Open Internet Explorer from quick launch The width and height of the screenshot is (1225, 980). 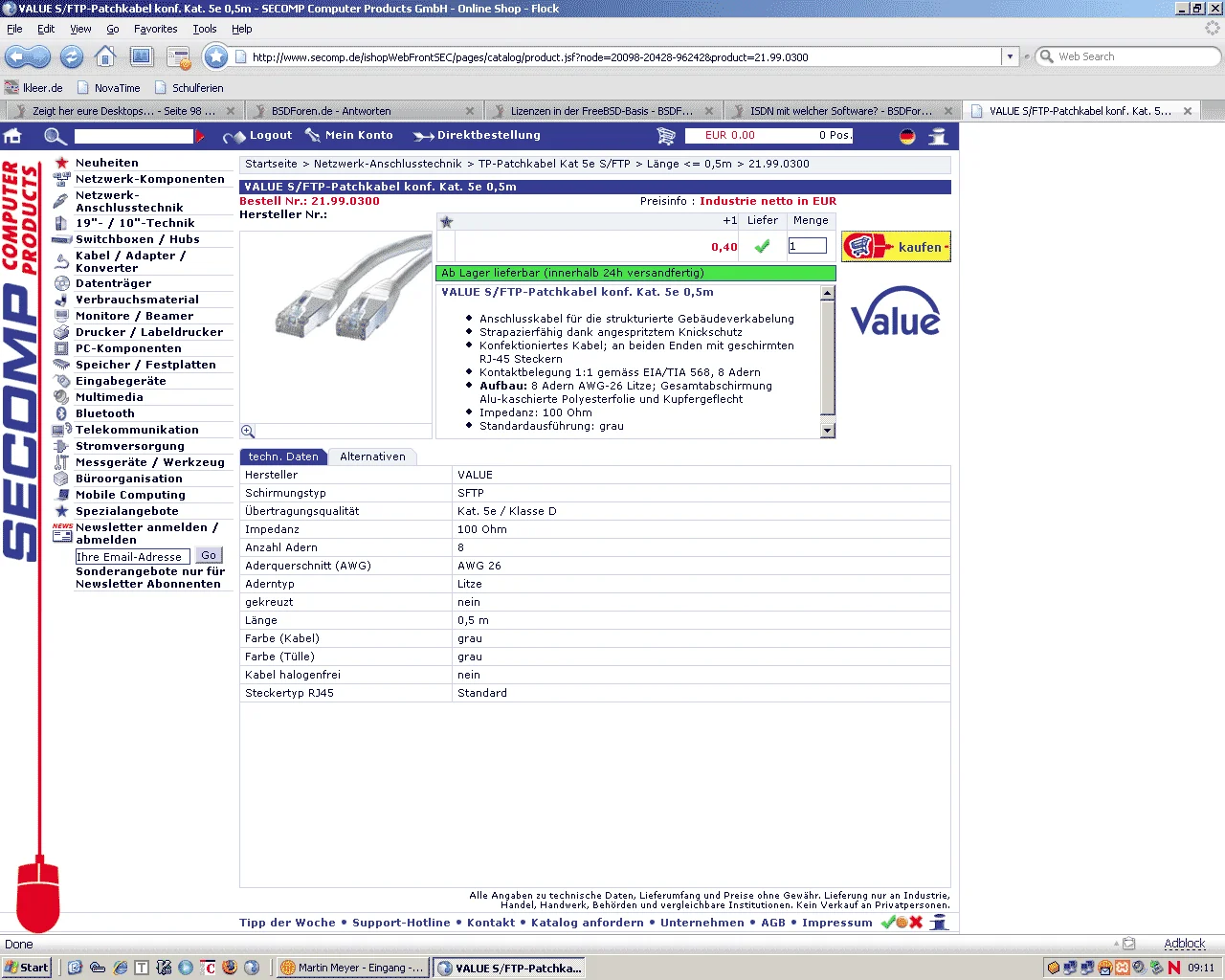coord(120,968)
